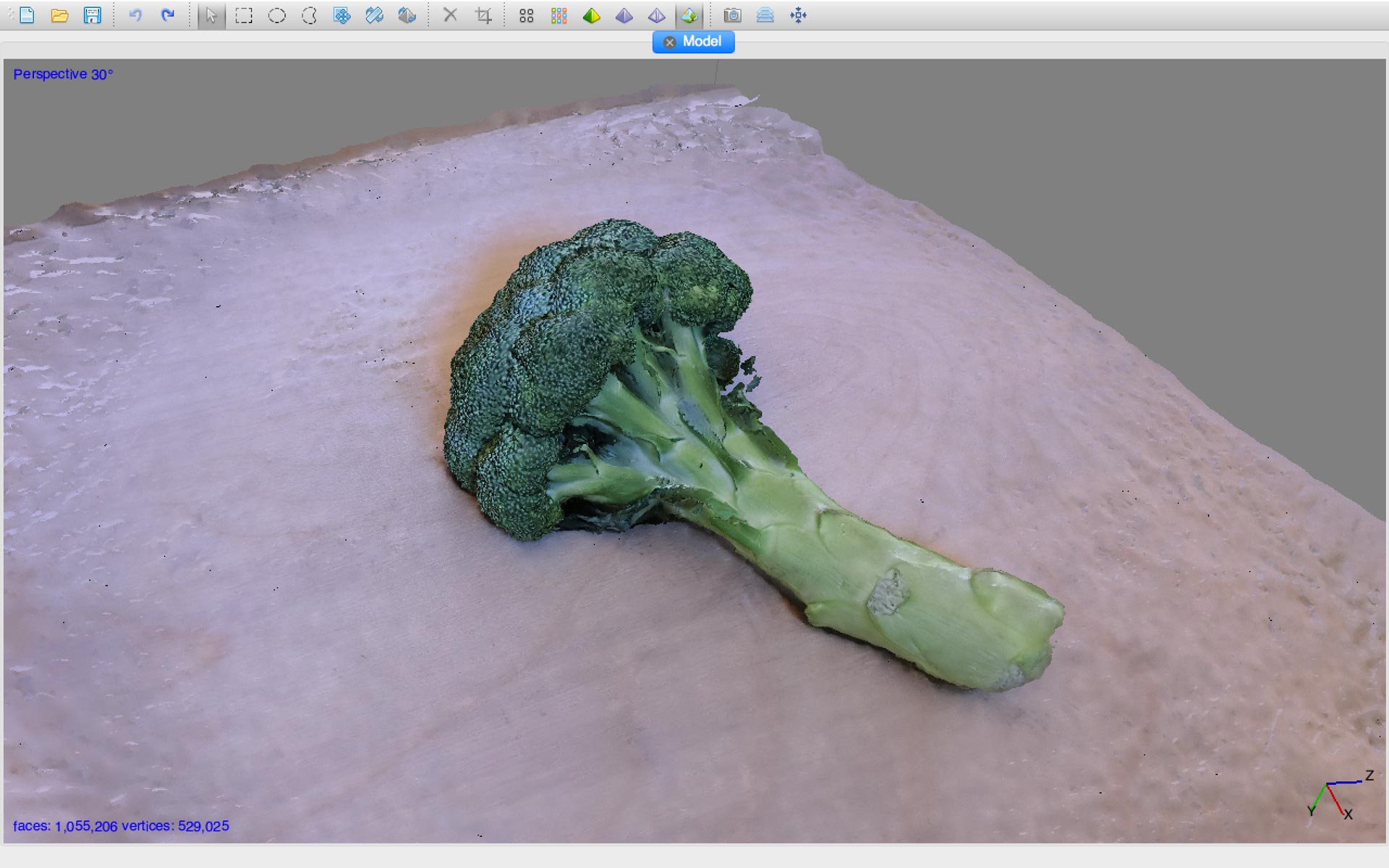Image resolution: width=1389 pixels, height=868 pixels.
Task: Click the faces and vertices count text
Action: click(121, 826)
